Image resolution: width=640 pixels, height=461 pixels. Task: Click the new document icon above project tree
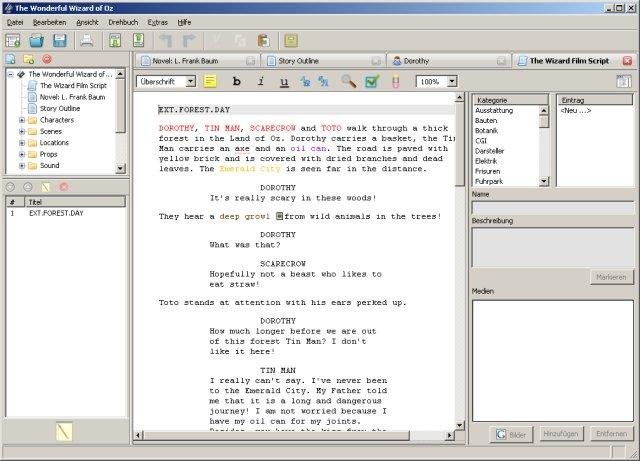11,59
